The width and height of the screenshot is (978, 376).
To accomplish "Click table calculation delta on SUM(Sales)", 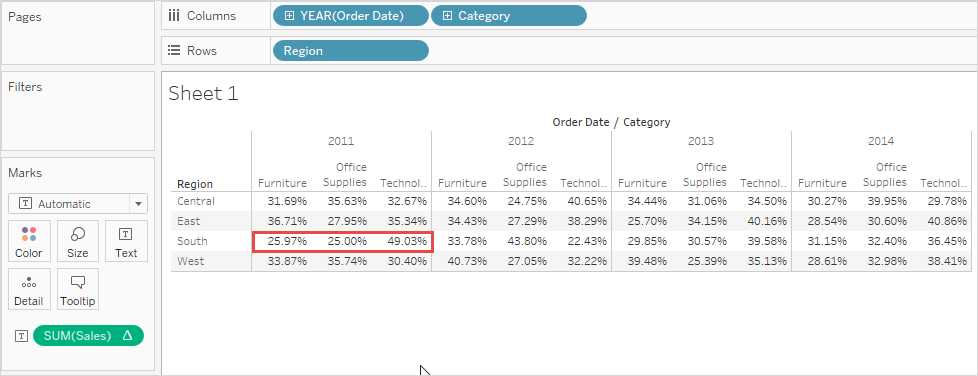I will click(x=127, y=335).
